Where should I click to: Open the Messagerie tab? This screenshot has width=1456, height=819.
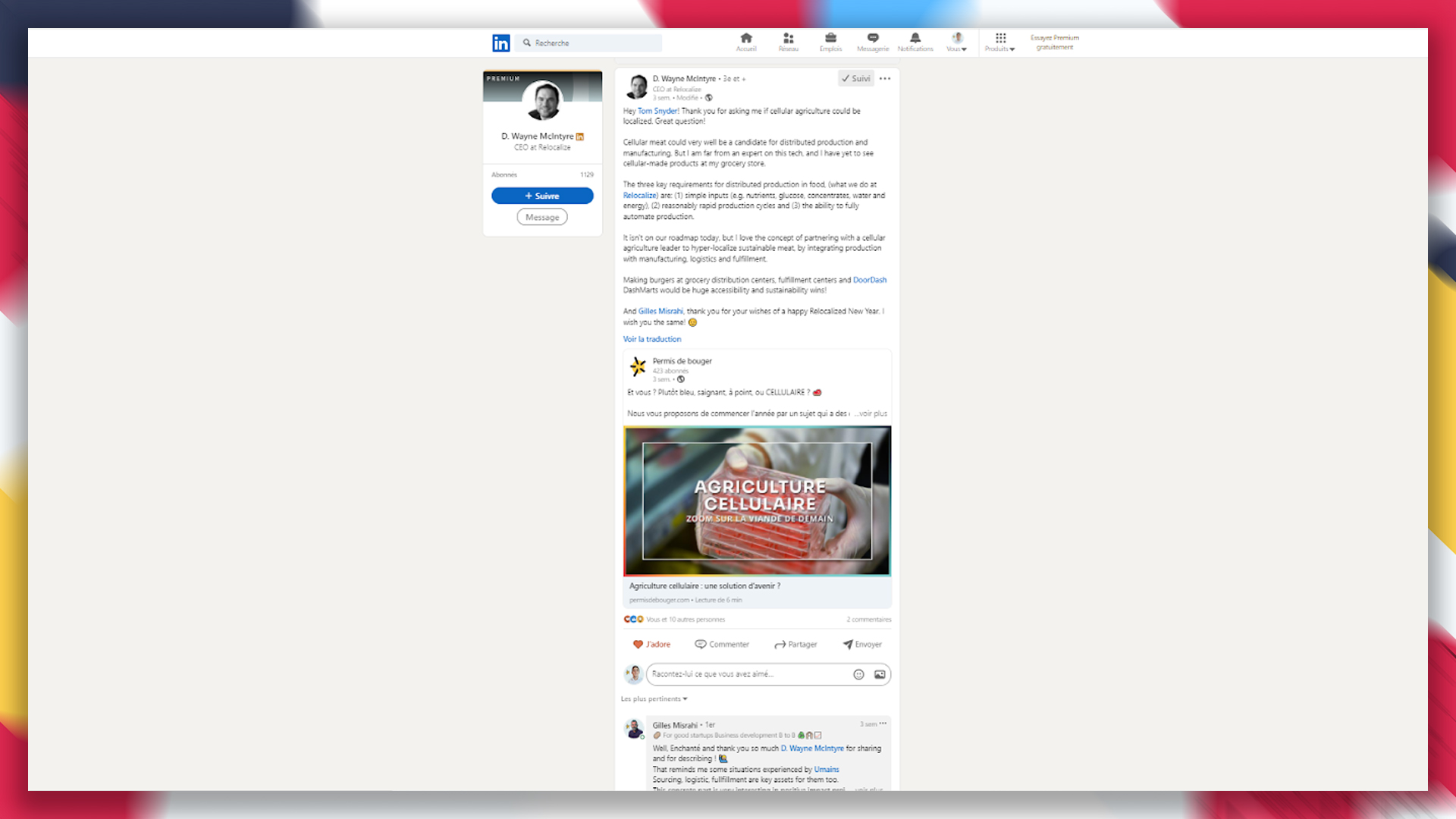pos(873,42)
